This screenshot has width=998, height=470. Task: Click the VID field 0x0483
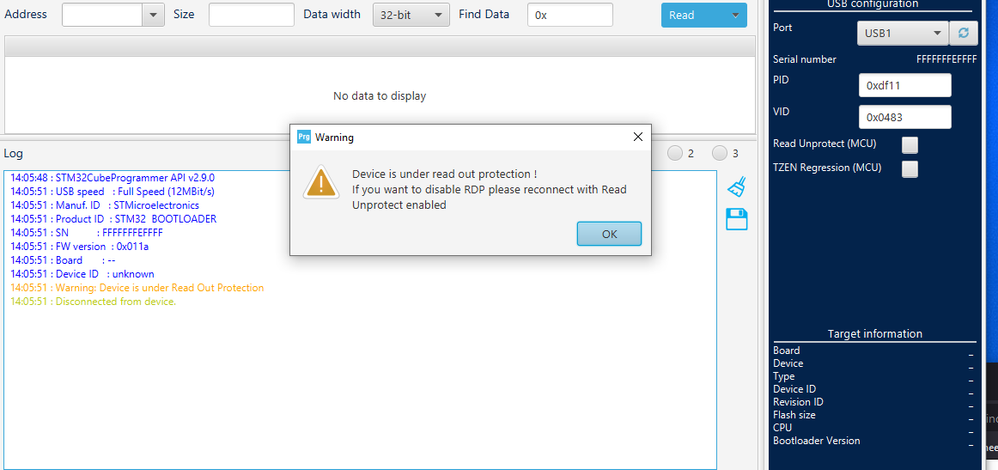pos(904,117)
